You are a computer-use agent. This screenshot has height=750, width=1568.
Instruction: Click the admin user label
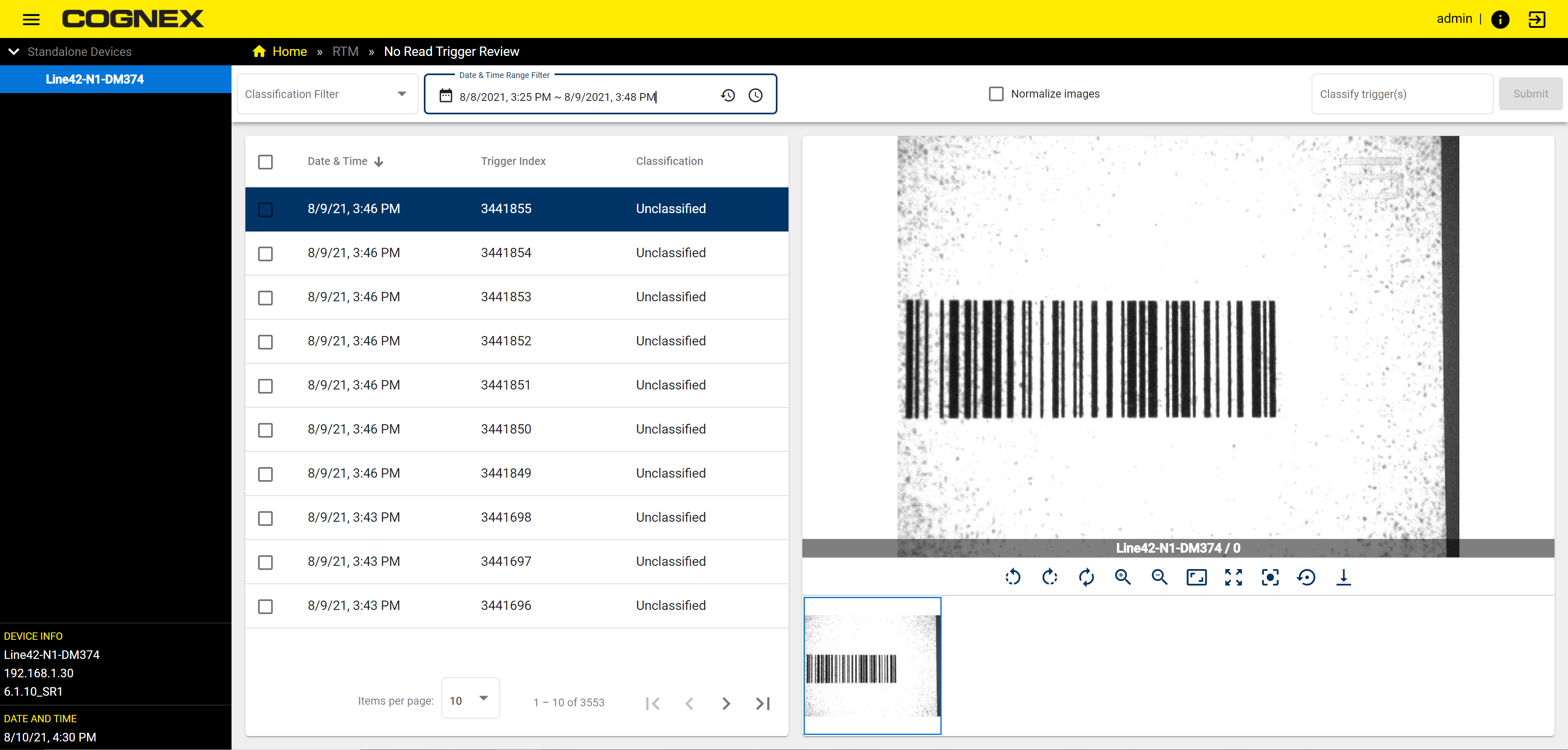(x=1454, y=19)
